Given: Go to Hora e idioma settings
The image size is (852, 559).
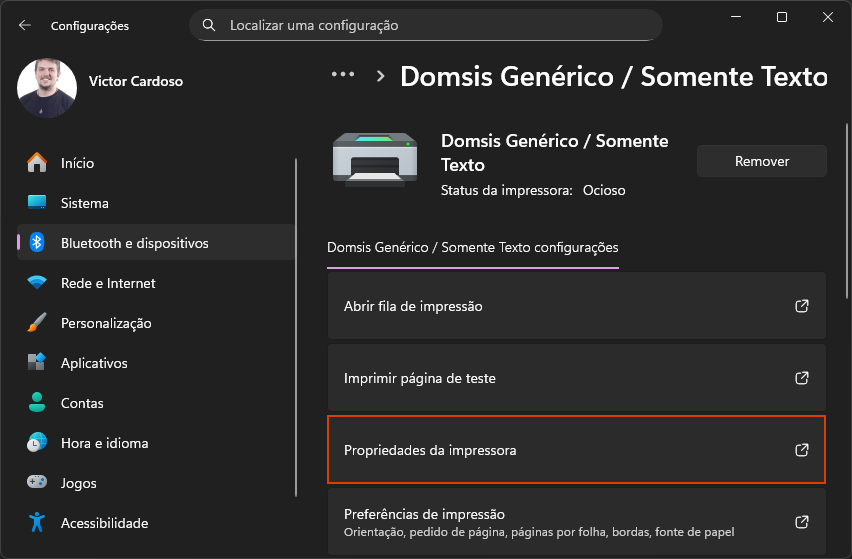Looking at the screenshot, I should (x=104, y=443).
